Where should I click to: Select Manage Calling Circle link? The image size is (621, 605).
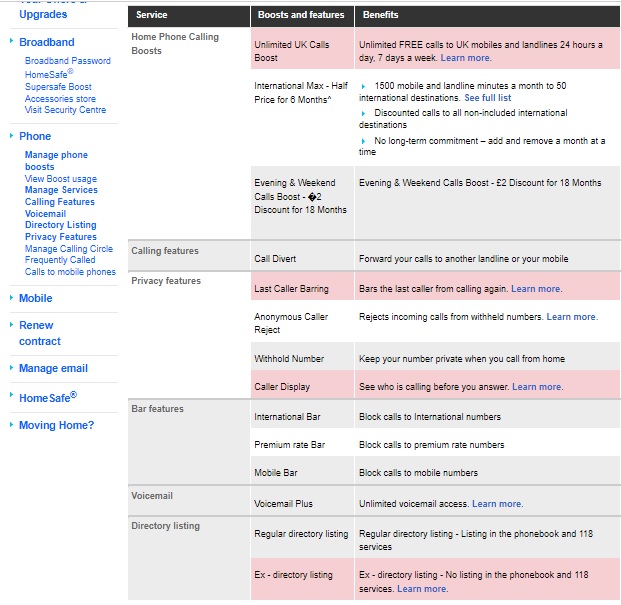coord(69,249)
